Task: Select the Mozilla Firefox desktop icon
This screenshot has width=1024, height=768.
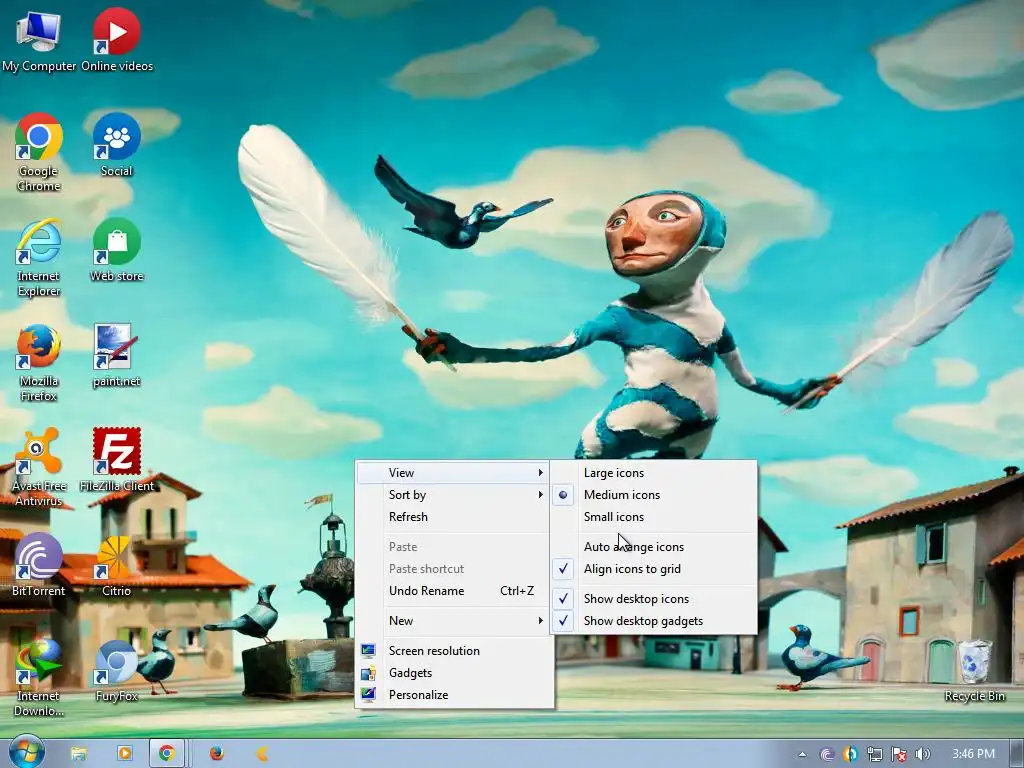Action: [39, 362]
